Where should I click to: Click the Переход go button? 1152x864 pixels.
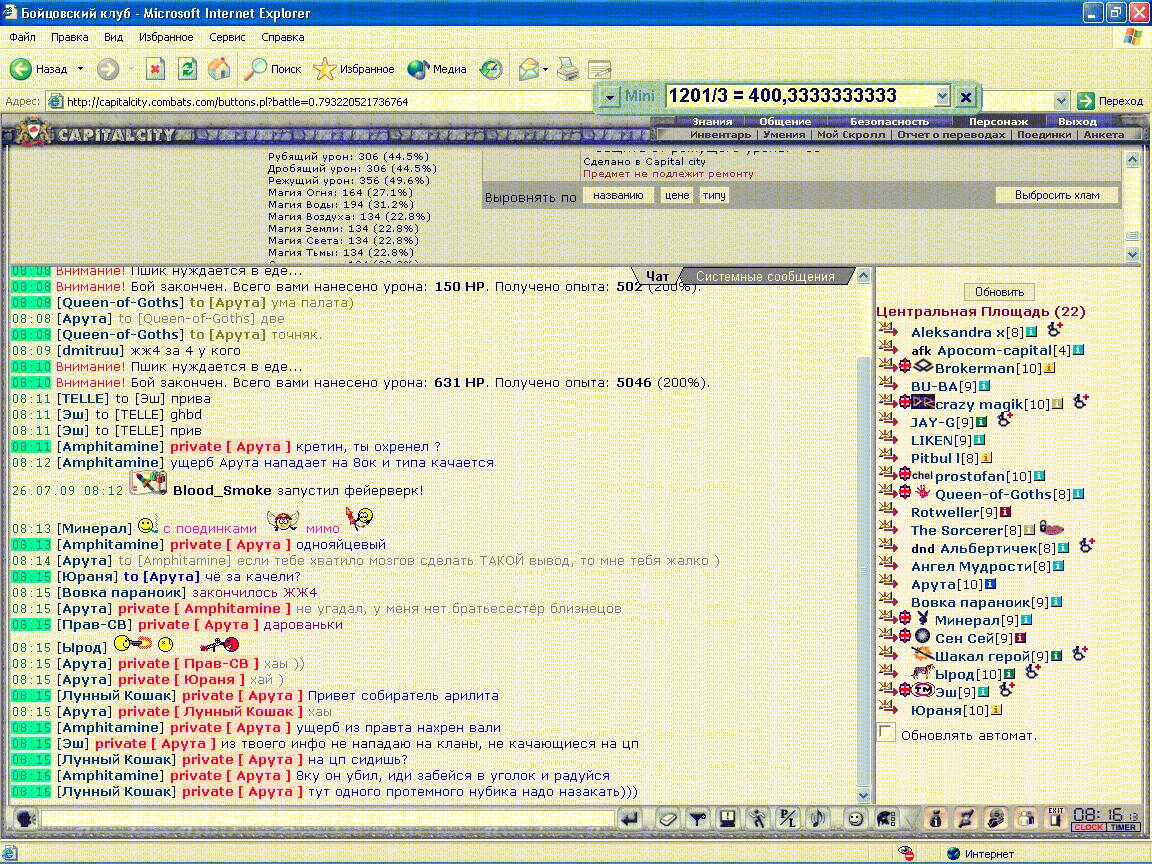(1109, 101)
